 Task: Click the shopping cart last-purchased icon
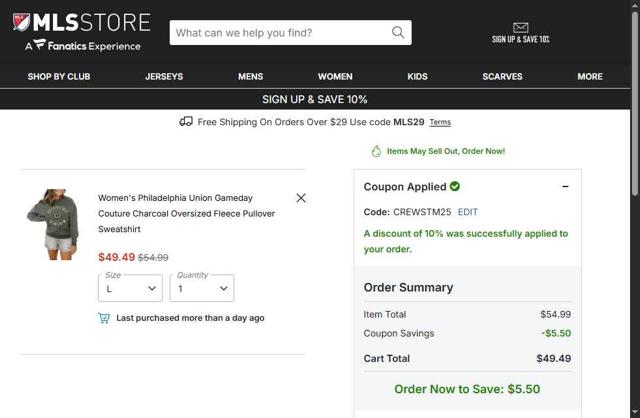click(104, 318)
